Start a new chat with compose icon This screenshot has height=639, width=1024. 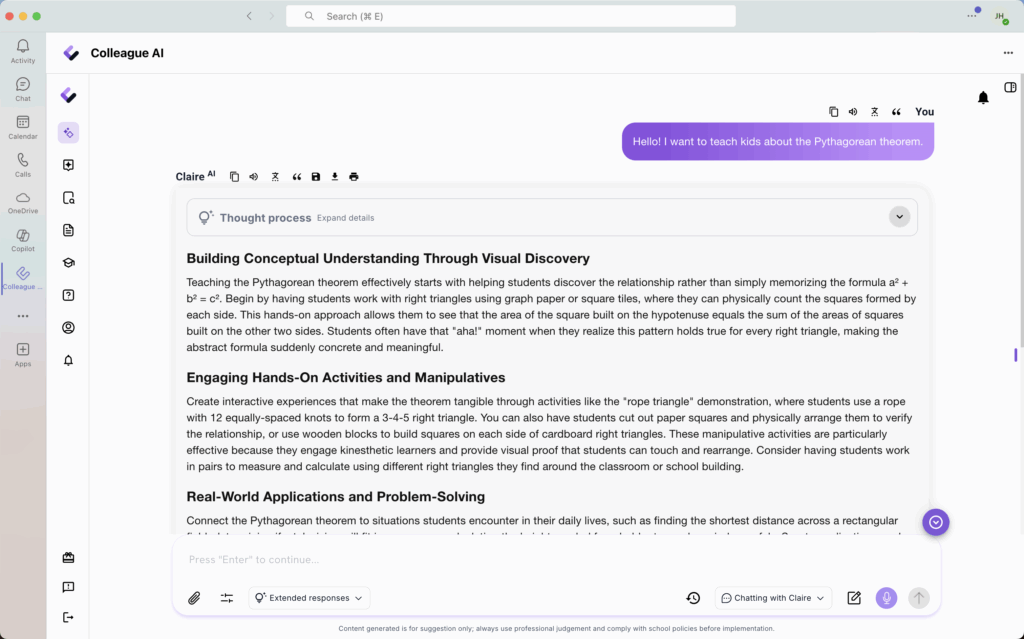(854, 598)
